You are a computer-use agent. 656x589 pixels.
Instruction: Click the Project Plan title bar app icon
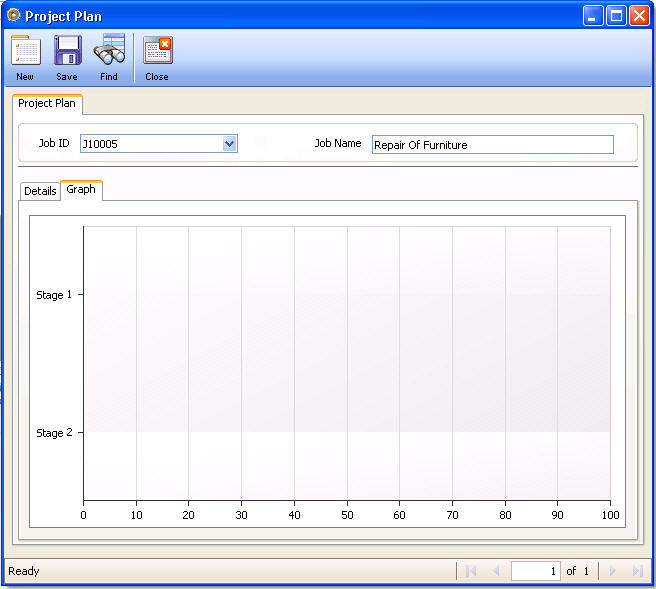(13, 15)
